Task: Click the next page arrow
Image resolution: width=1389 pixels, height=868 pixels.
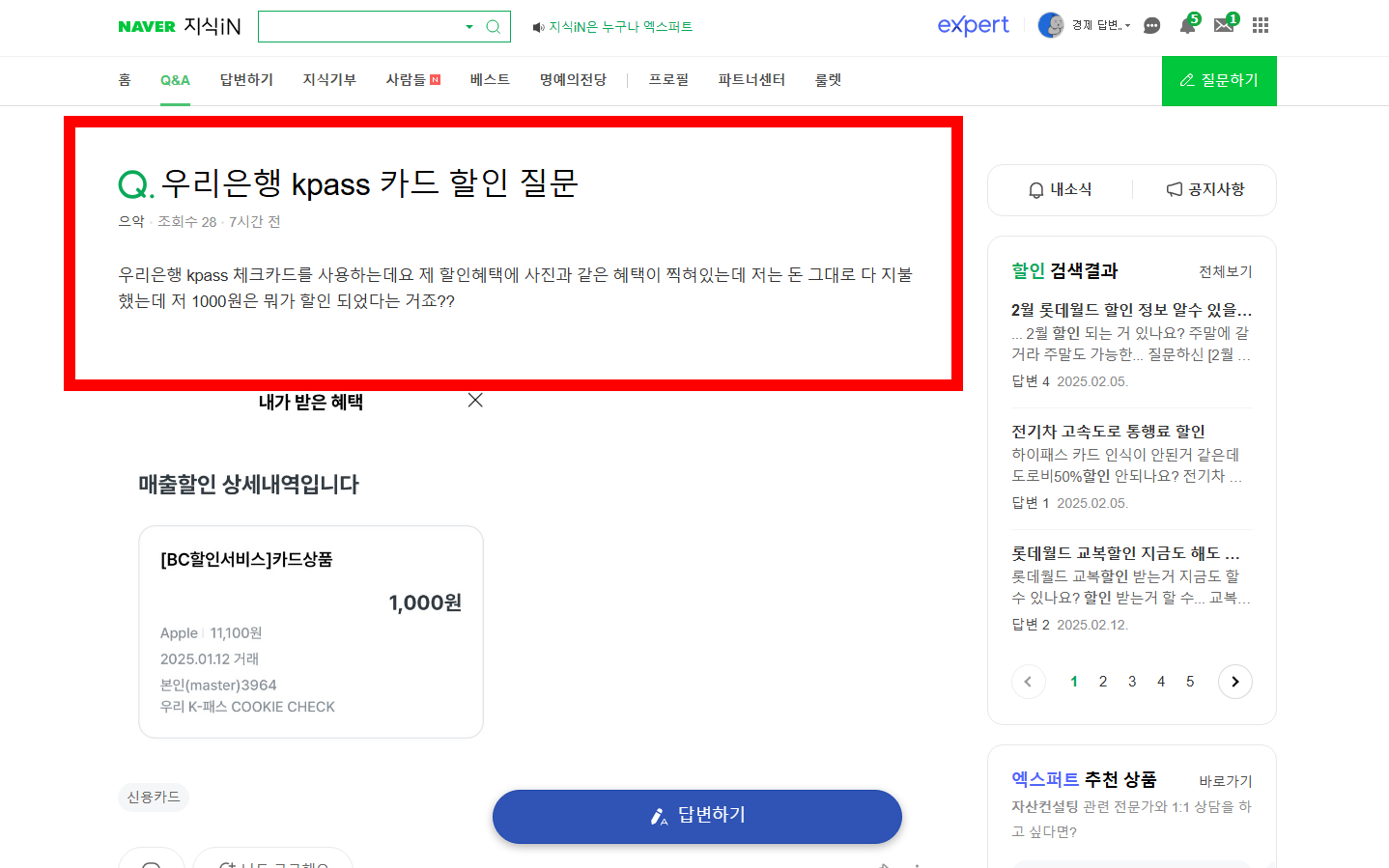Action: click(x=1235, y=682)
